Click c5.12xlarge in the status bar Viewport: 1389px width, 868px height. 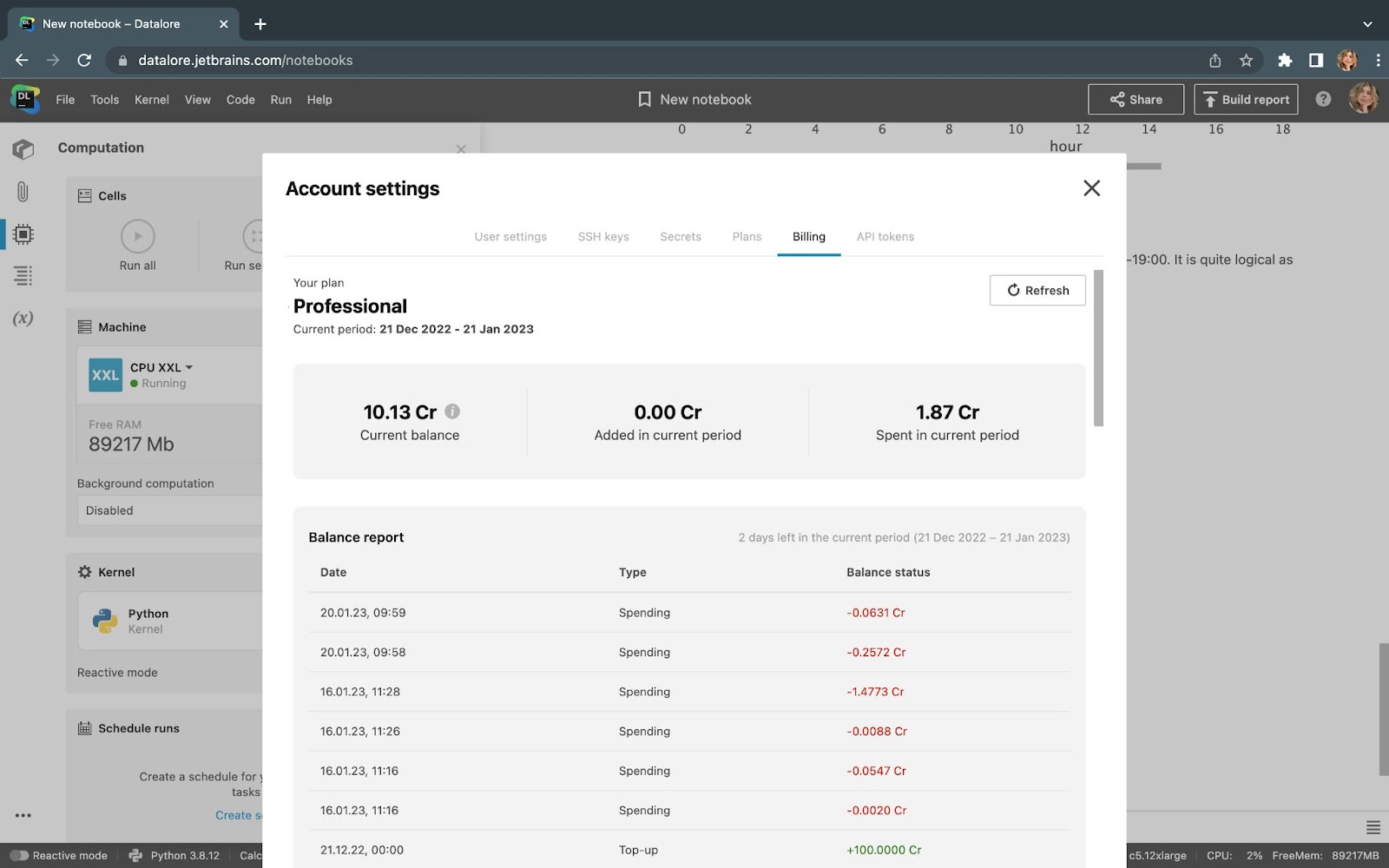point(1157,856)
